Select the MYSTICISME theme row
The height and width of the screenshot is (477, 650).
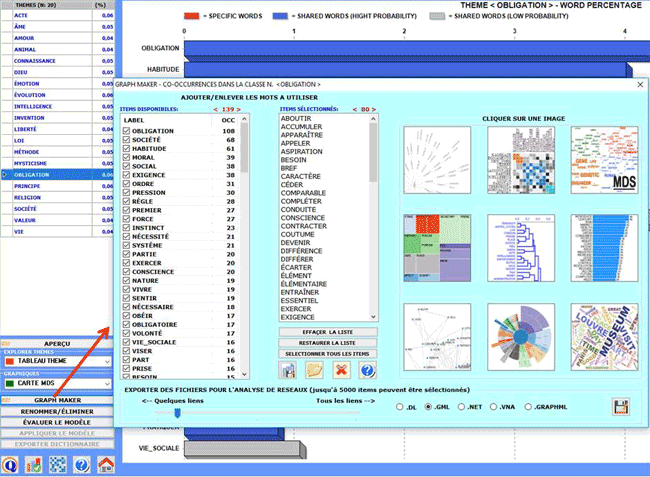(x=57, y=163)
